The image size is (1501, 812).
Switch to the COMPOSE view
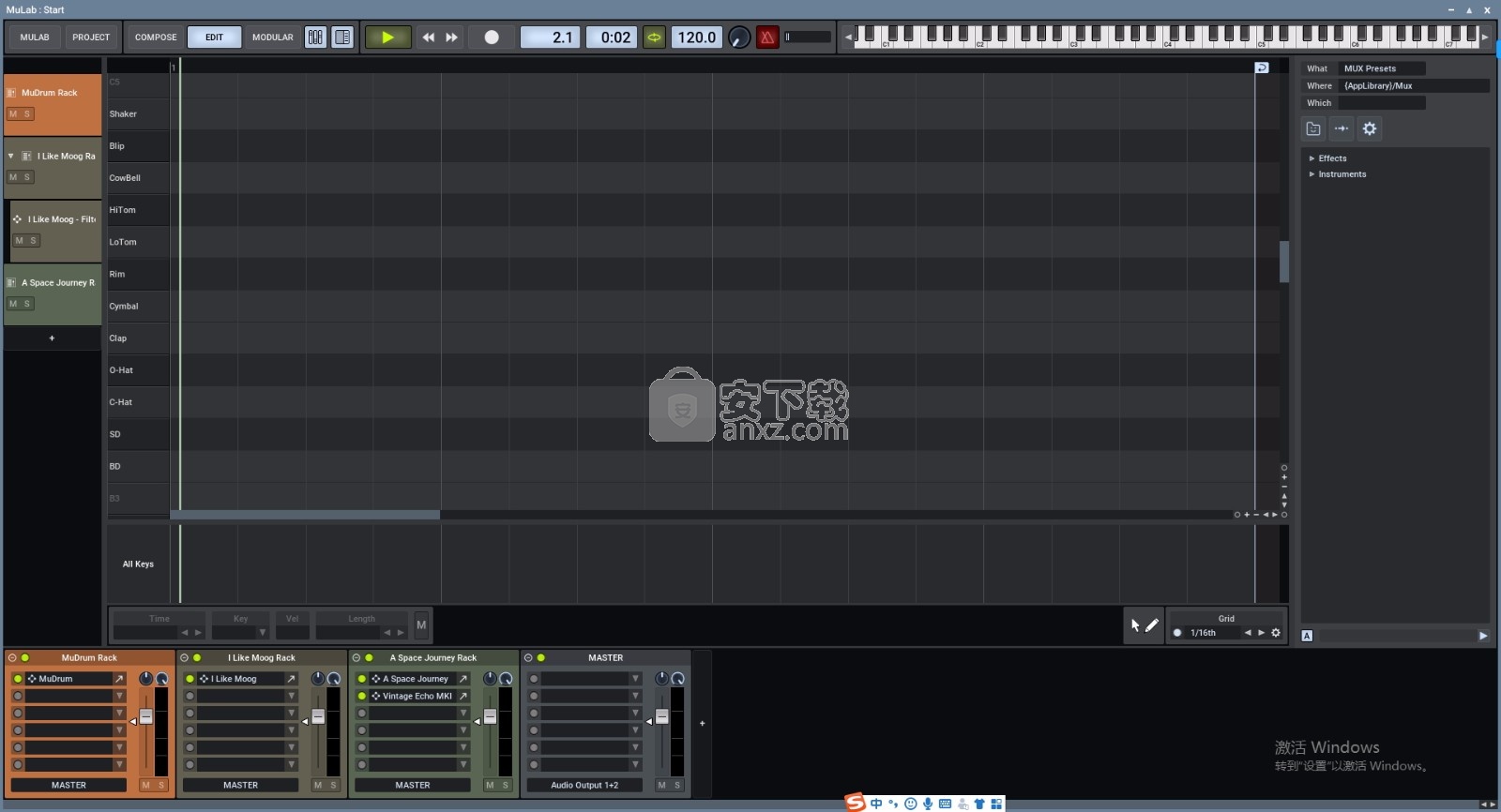[156, 38]
